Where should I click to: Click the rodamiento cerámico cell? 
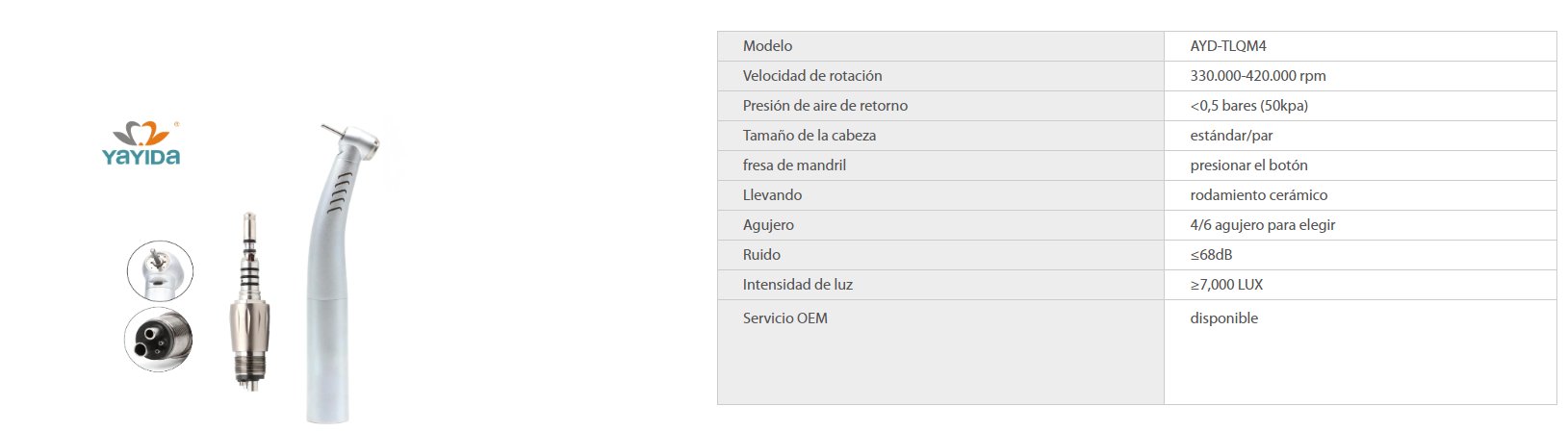1360,195
